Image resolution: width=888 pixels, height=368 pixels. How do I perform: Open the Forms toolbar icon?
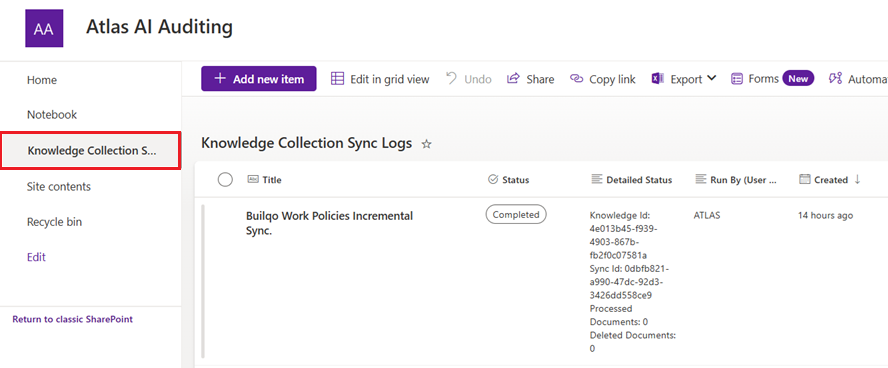(x=737, y=79)
